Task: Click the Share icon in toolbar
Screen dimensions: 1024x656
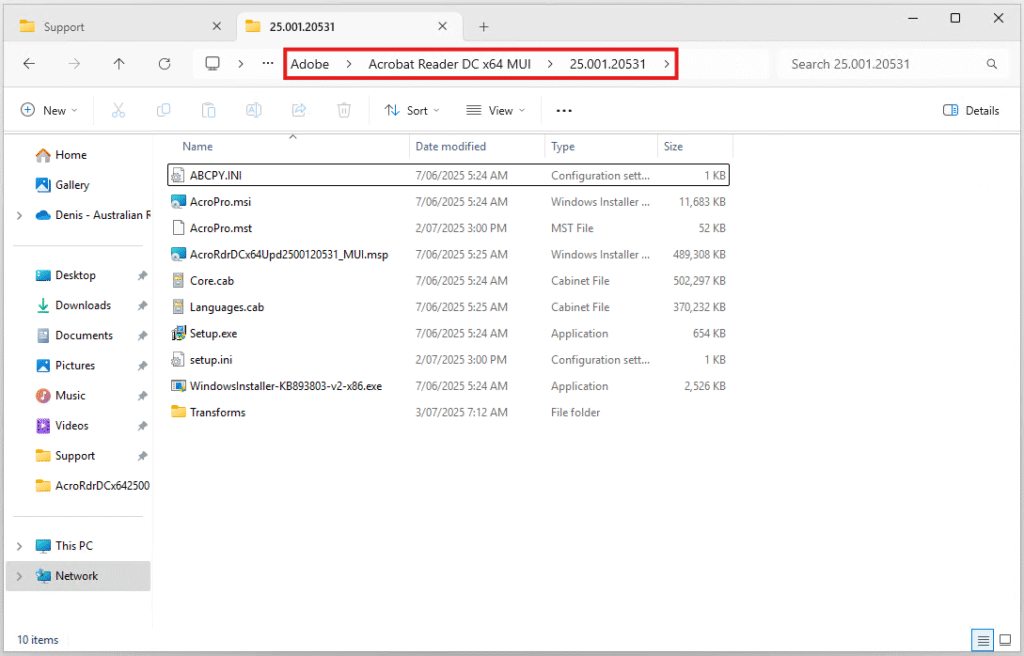Action: click(299, 111)
